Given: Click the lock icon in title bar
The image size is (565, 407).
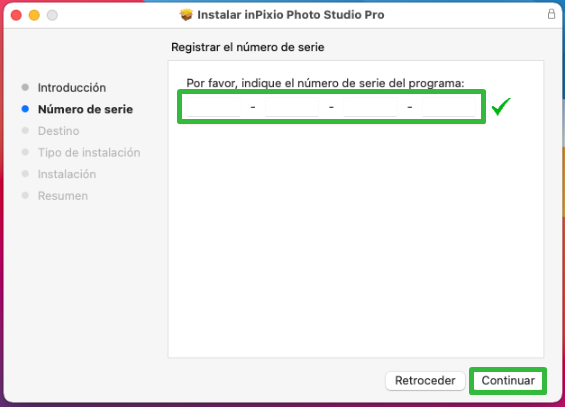Looking at the screenshot, I should (551, 14).
